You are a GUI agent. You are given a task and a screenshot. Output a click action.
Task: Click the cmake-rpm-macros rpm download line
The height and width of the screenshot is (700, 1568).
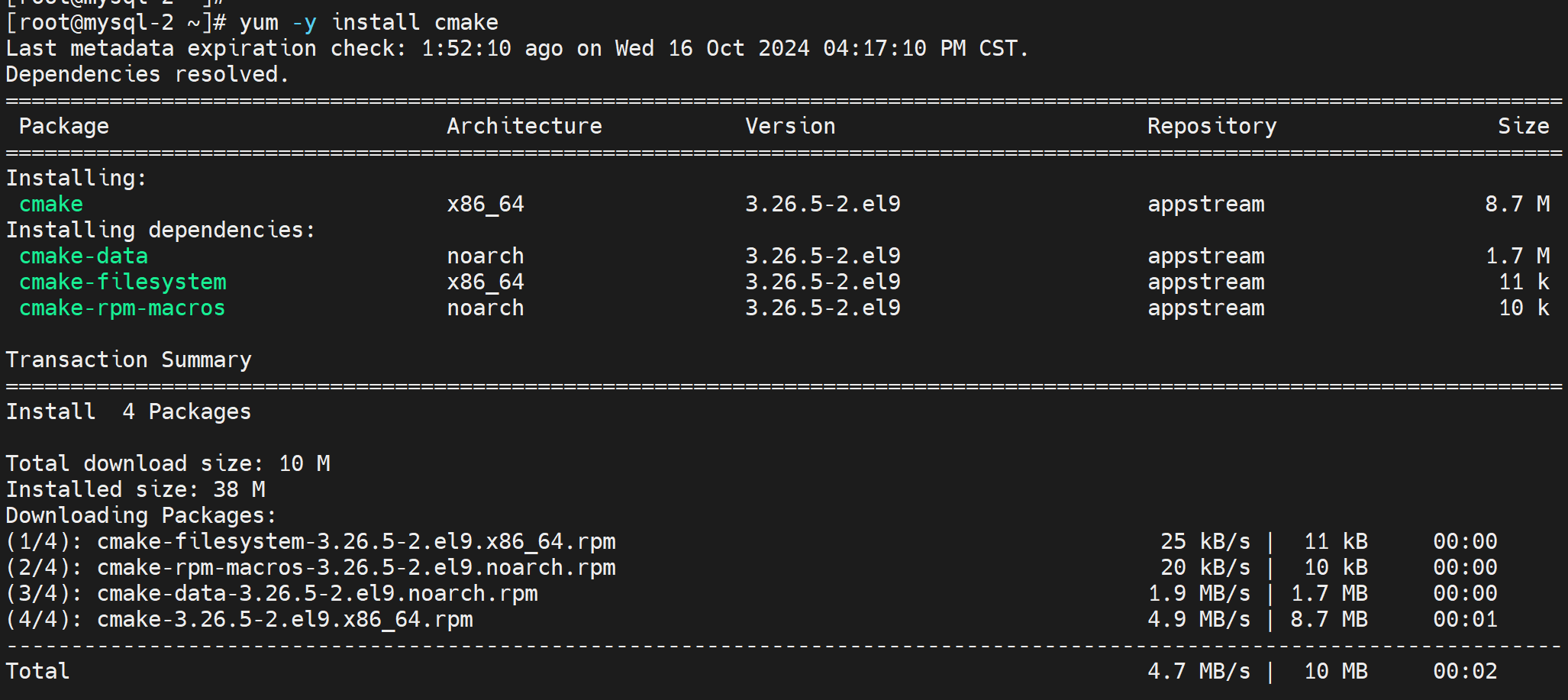coord(356,568)
